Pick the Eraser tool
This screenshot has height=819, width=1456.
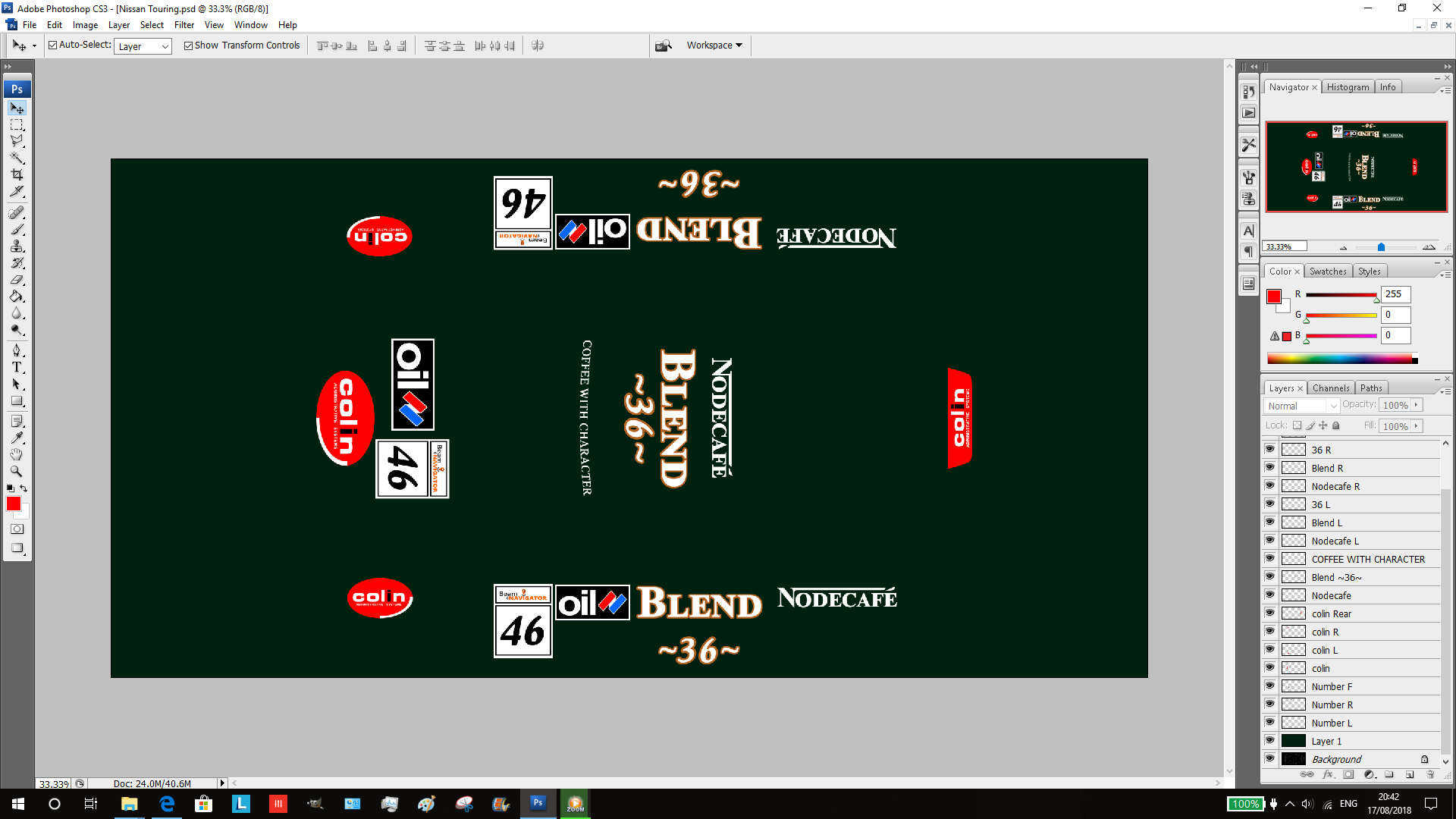tap(17, 280)
